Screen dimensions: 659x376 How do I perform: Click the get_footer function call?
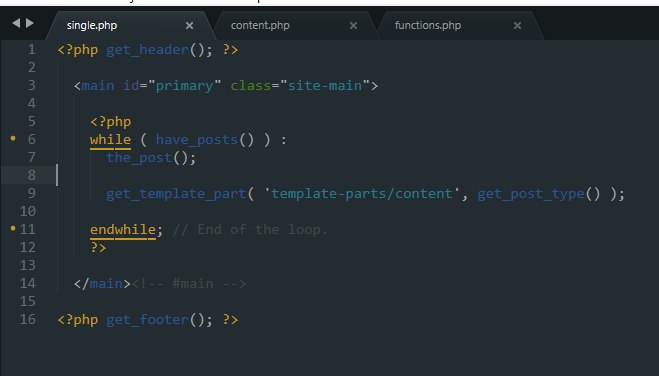[x=147, y=320]
